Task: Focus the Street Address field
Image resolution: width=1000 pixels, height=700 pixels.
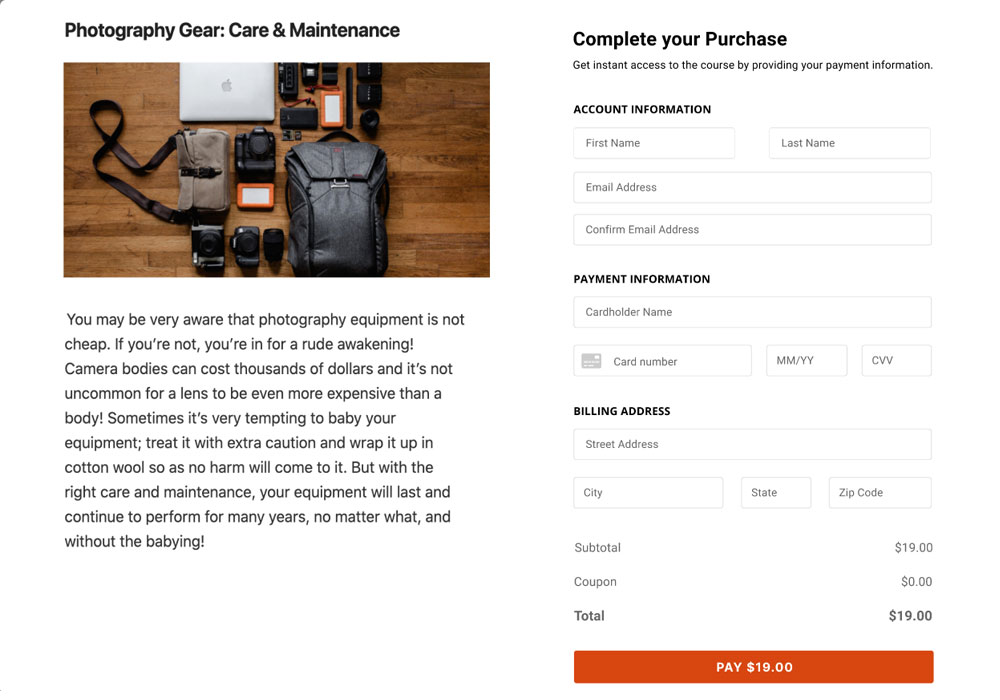Action: (752, 444)
